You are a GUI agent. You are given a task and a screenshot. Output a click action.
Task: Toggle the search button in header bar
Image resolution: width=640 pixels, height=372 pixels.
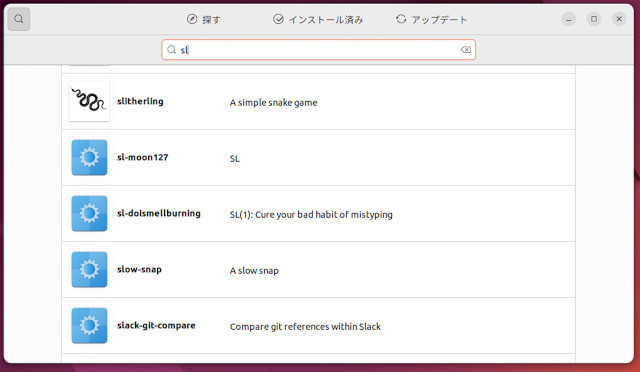pyautogui.click(x=19, y=19)
